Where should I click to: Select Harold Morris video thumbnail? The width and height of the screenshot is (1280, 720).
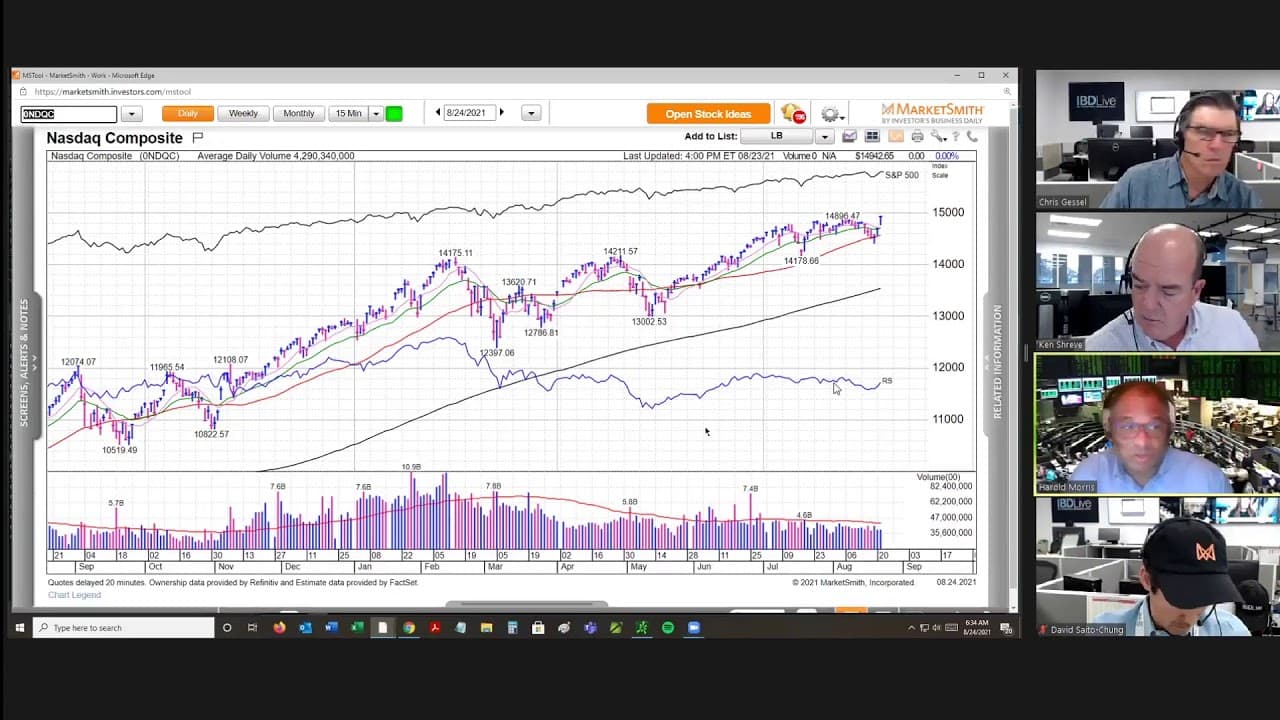1158,424
